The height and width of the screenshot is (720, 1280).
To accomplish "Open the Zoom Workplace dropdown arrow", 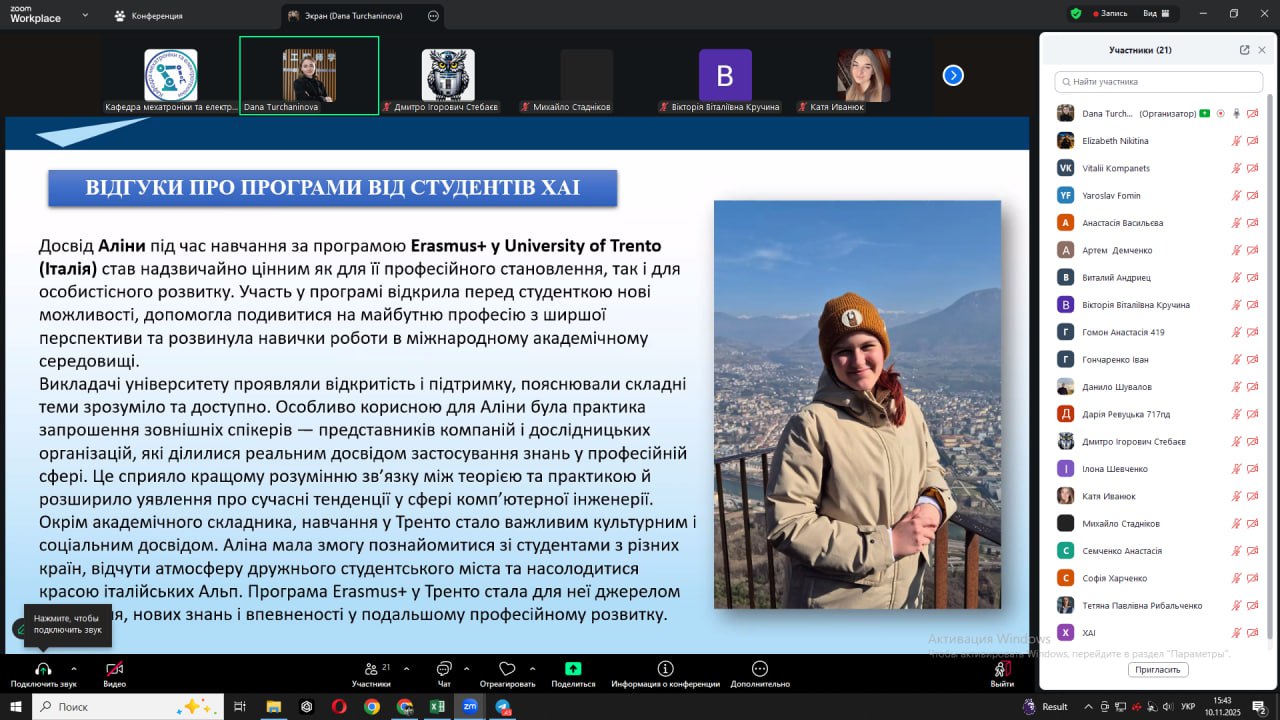I will point(84,16).
